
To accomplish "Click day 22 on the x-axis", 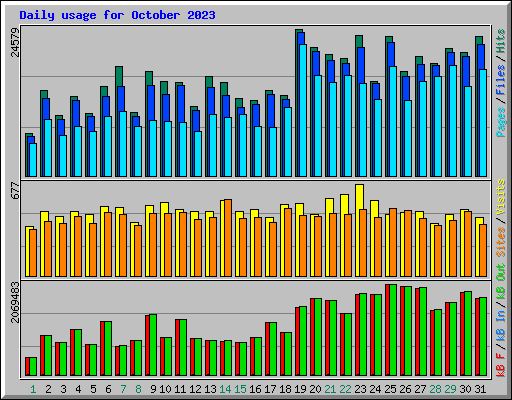I will [x=345, y=389].
